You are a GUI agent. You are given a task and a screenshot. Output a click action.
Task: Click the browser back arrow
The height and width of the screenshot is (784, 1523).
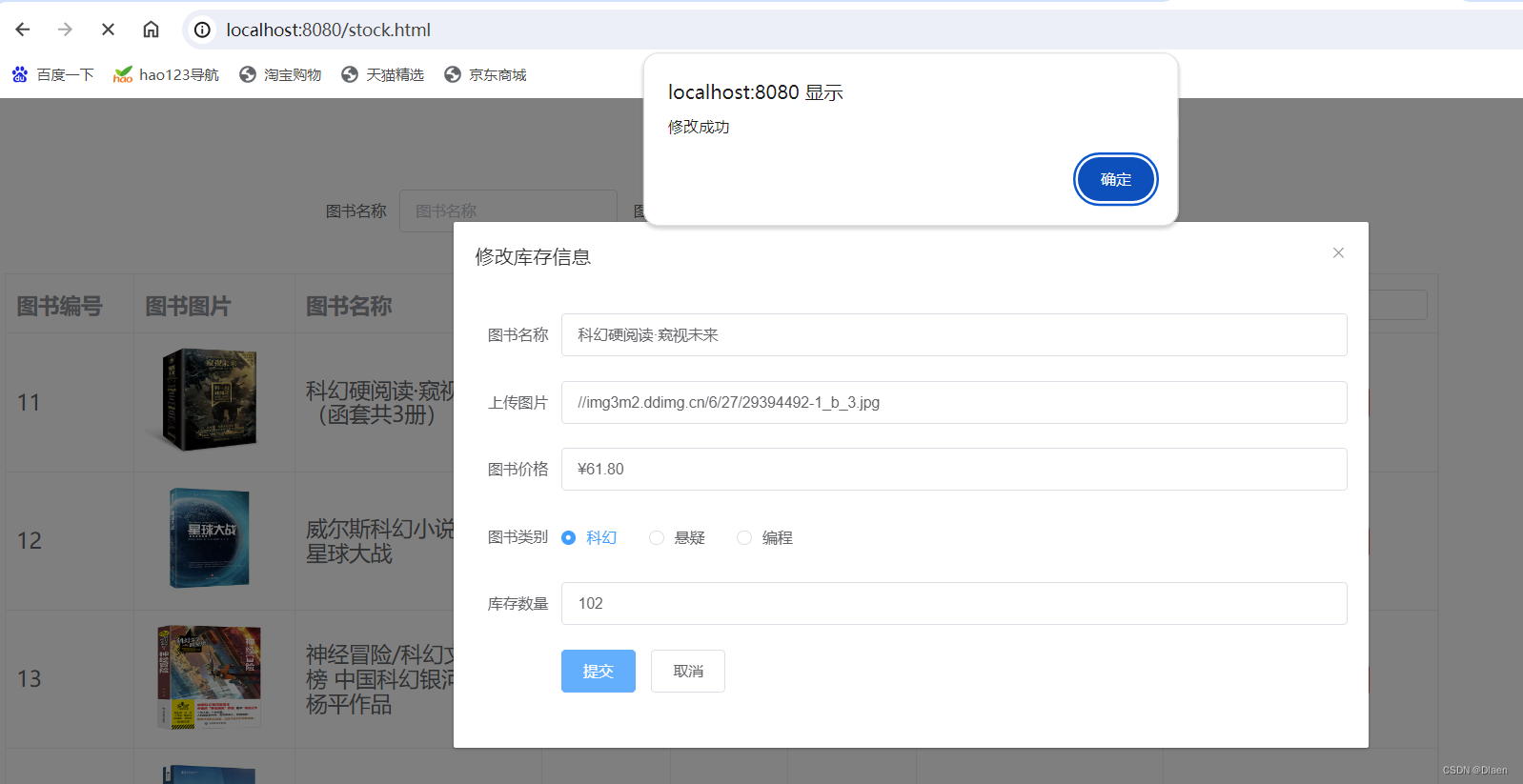click(23, 30)
